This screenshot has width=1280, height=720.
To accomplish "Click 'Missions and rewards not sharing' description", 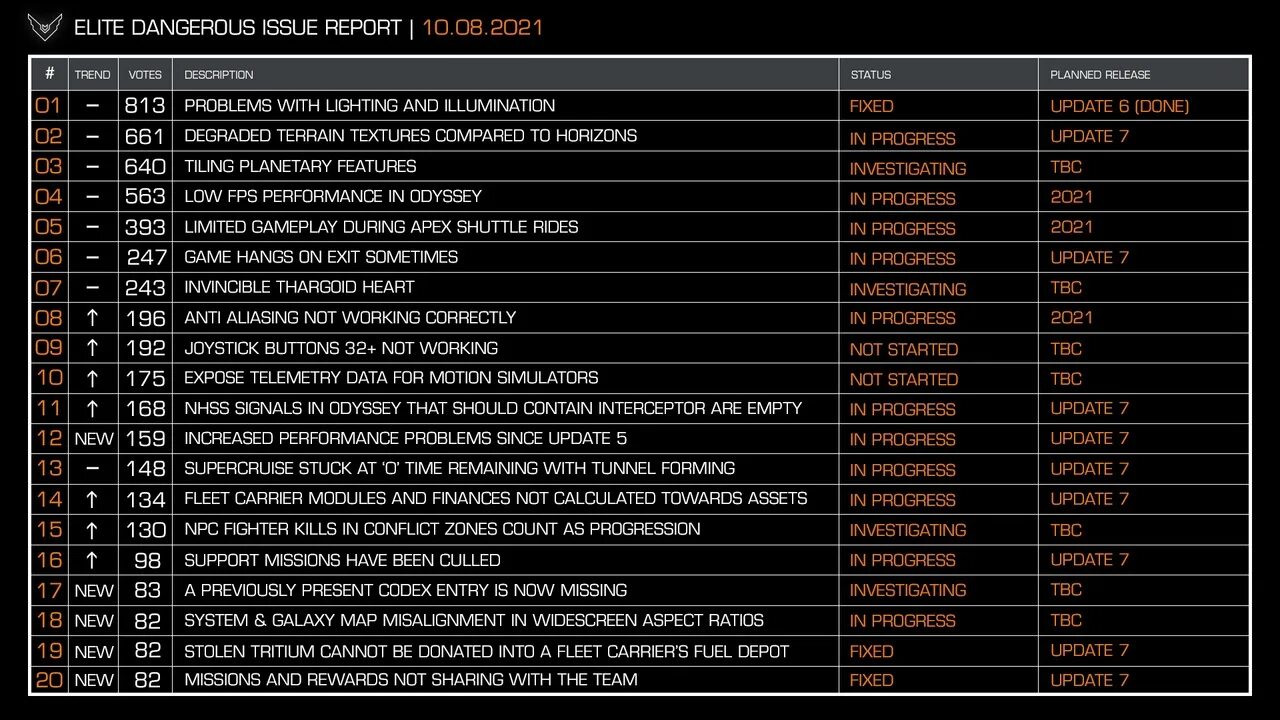I will pos(411,680).
